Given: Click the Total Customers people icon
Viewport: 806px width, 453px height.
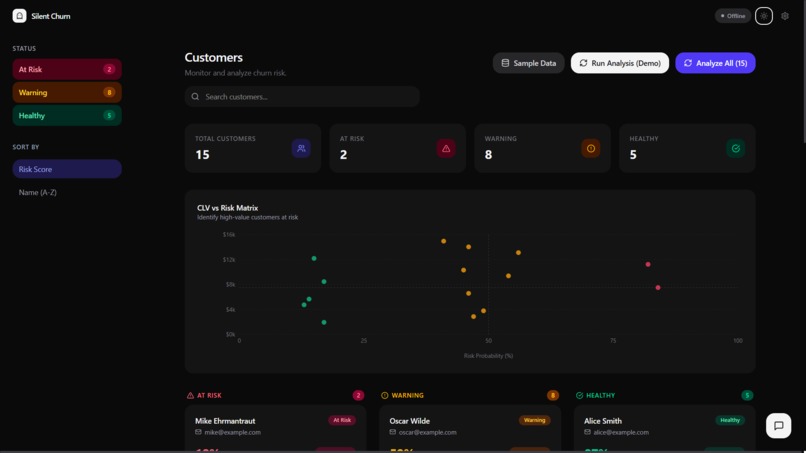Looking at the screenshot, I should [301, 149].
